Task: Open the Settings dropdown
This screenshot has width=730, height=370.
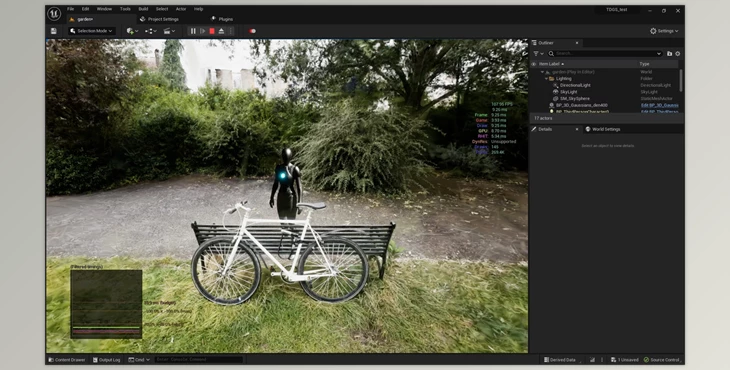Action: click(664, 31)
